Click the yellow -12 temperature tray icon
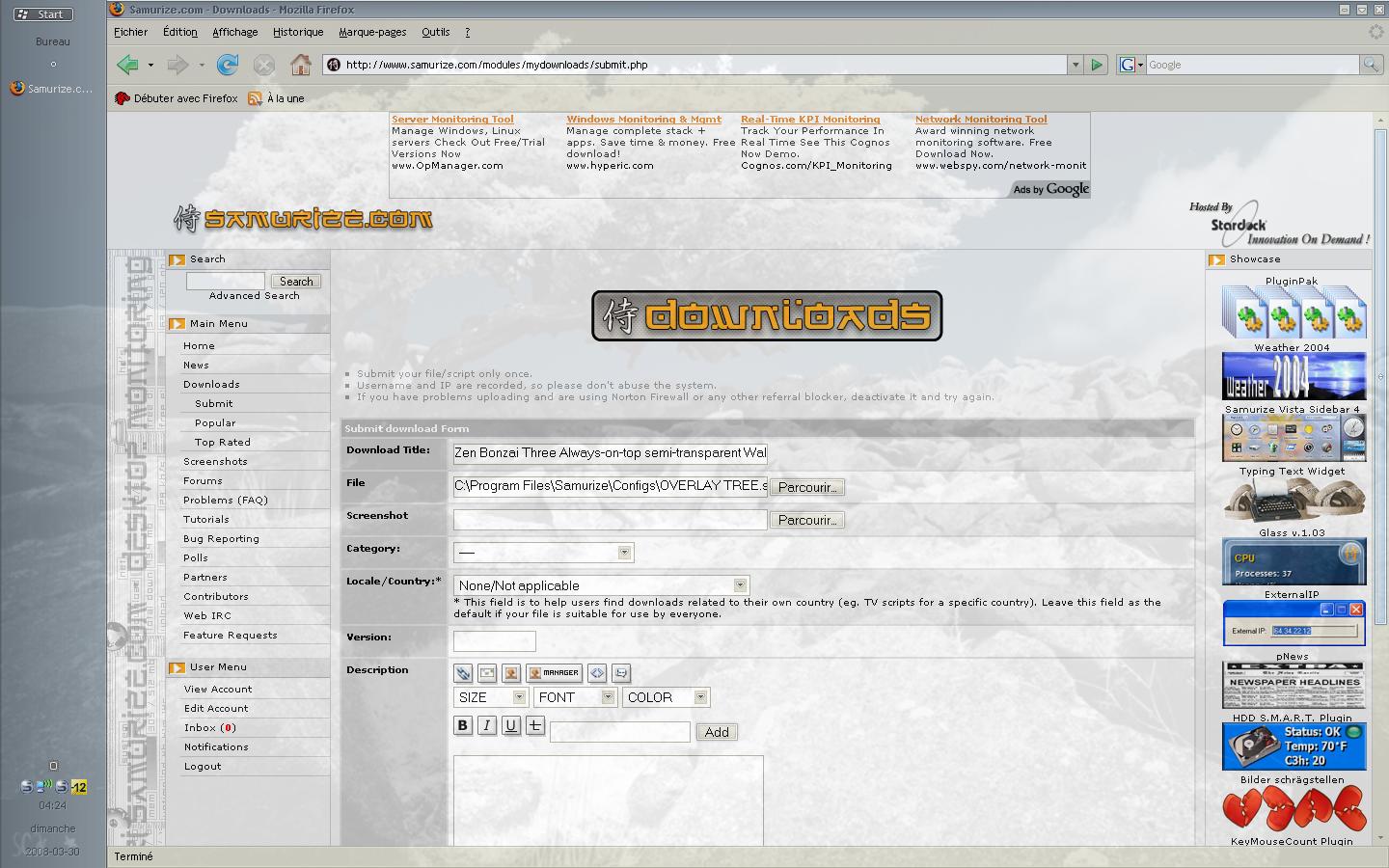Image resolution: width=1389 pixels, height=868 pixels. (x=79, y=787)
